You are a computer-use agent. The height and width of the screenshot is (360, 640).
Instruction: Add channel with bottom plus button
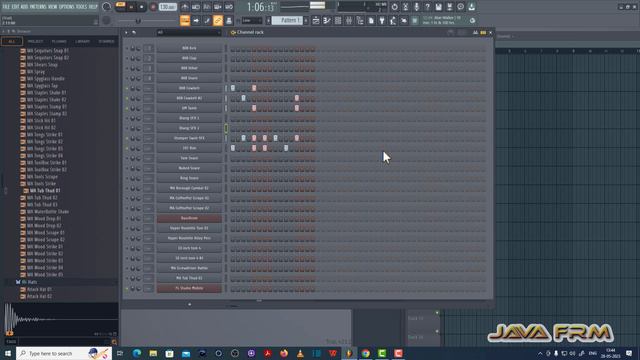[189, 304]
